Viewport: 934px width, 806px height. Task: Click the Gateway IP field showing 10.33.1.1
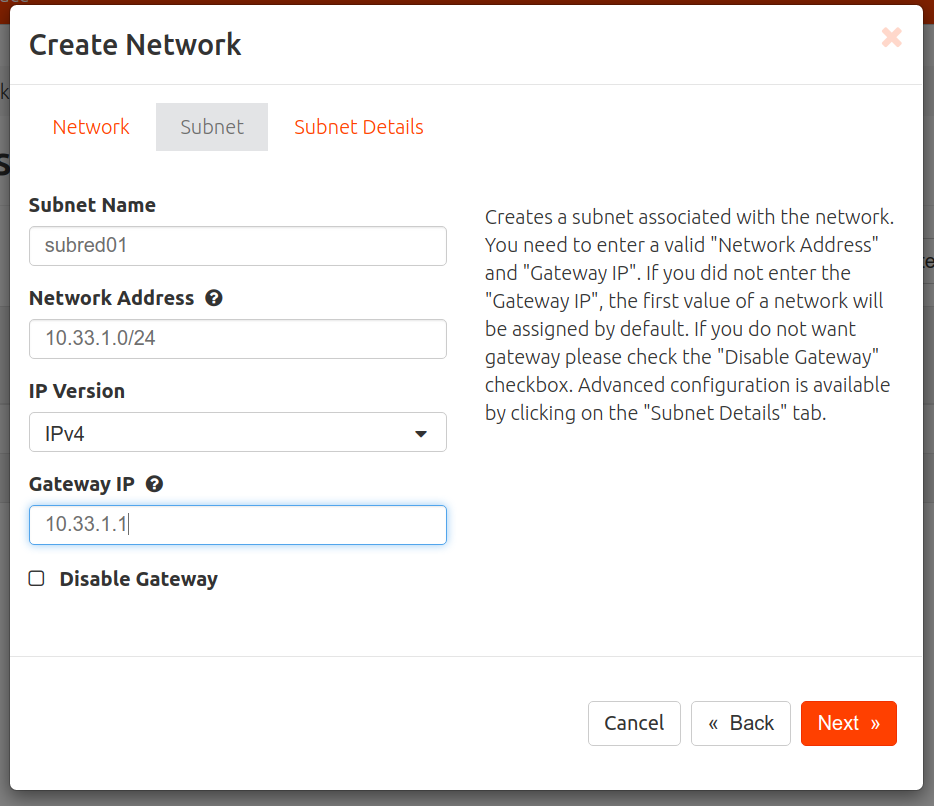click(237, 525)
